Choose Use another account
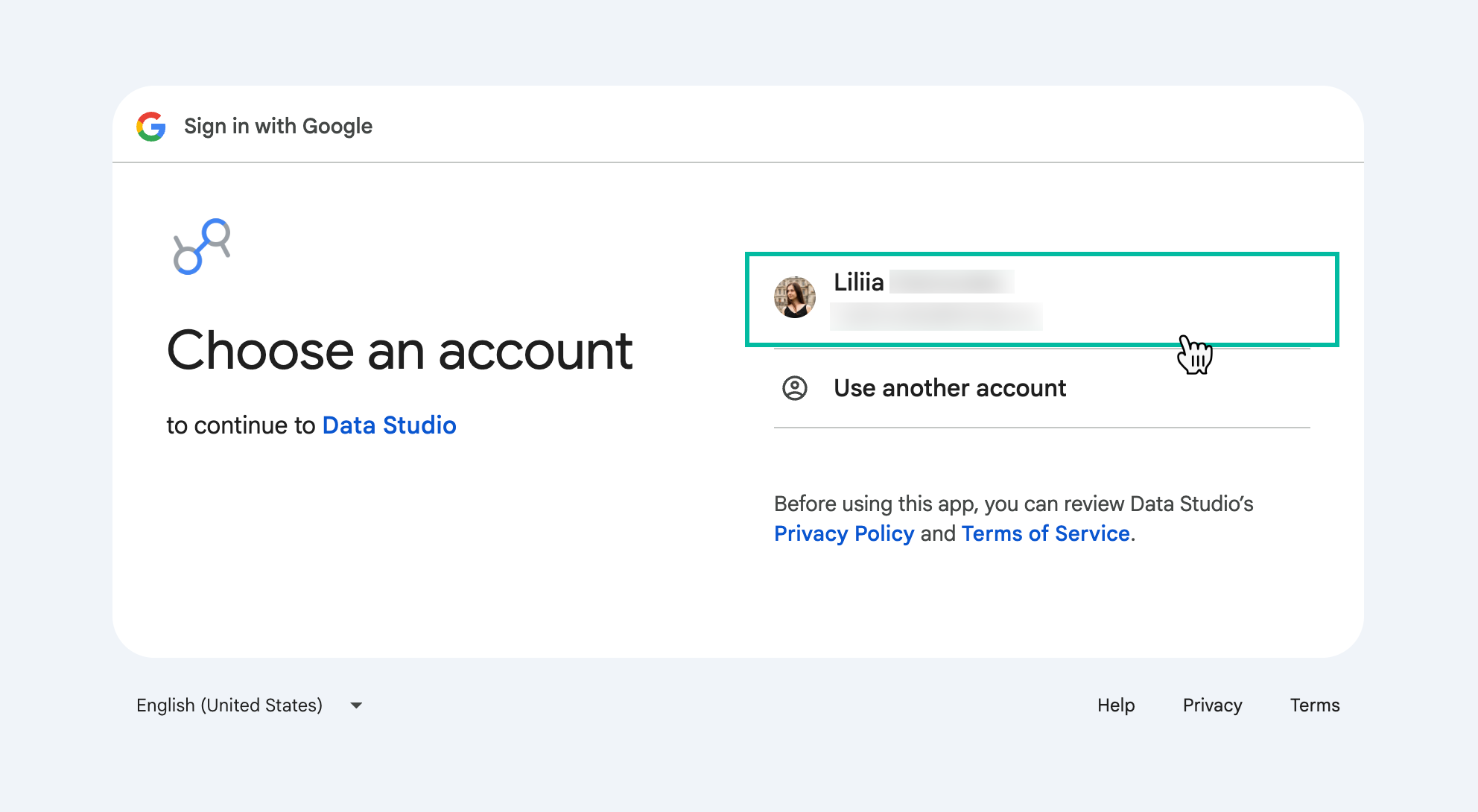1478x812 pixels. [1041, 388]
